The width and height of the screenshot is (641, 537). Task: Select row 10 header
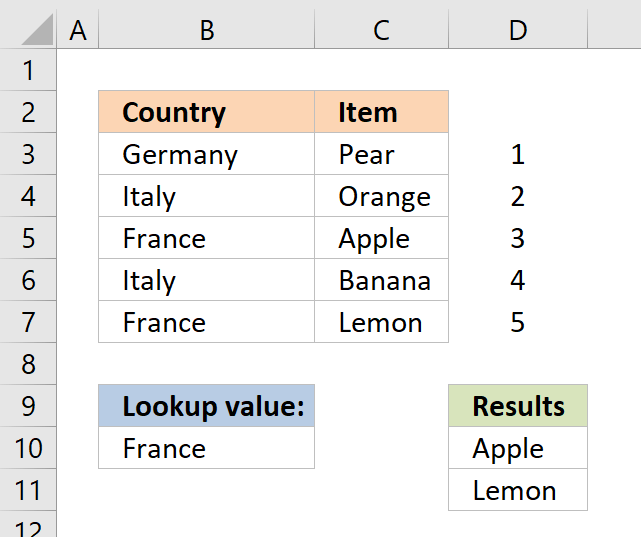pyautogui.click(x=27, y=448)
